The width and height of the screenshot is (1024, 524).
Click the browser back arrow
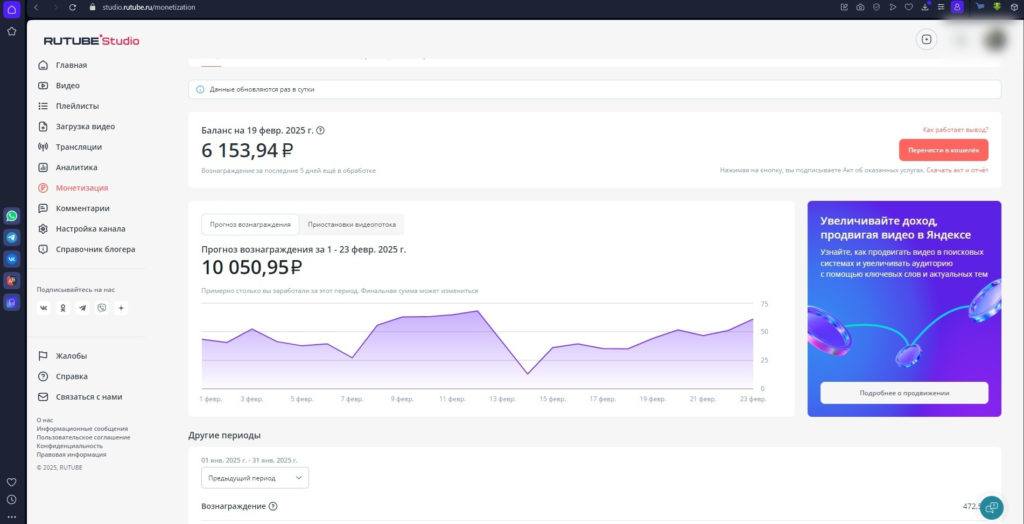(37, 7)
